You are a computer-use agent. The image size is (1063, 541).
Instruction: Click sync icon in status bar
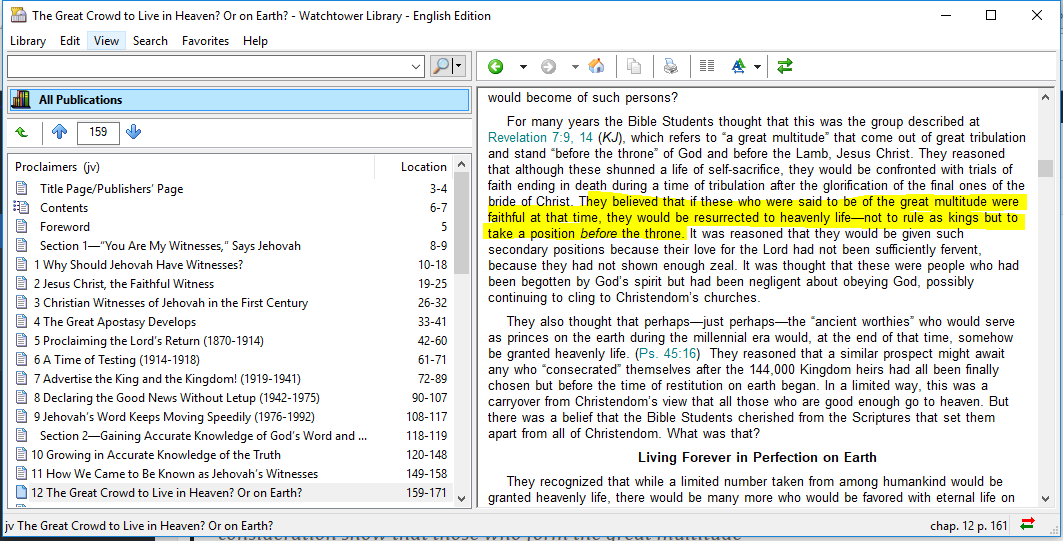(1027, 525)
